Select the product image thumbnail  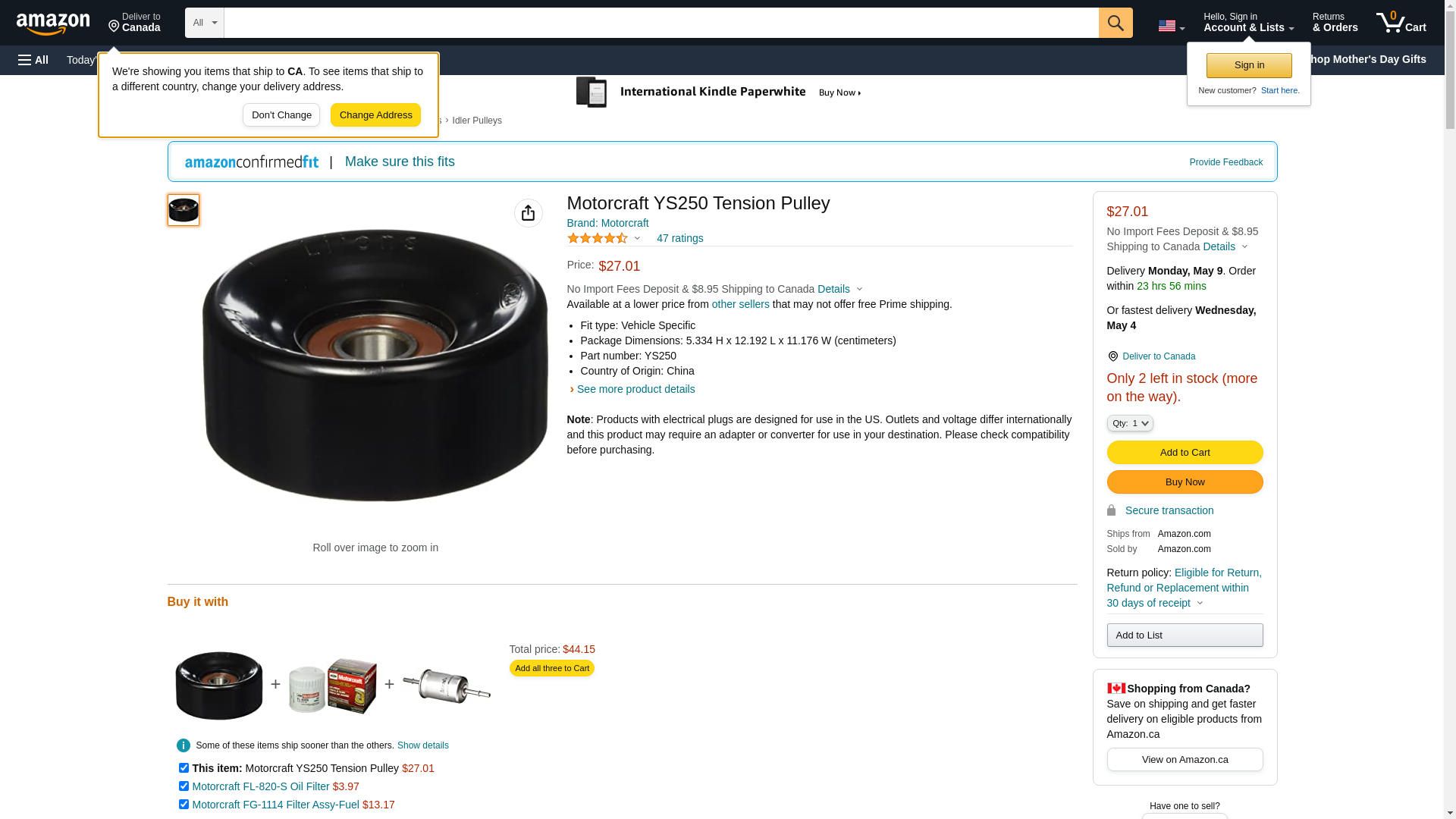click(184, 210)
